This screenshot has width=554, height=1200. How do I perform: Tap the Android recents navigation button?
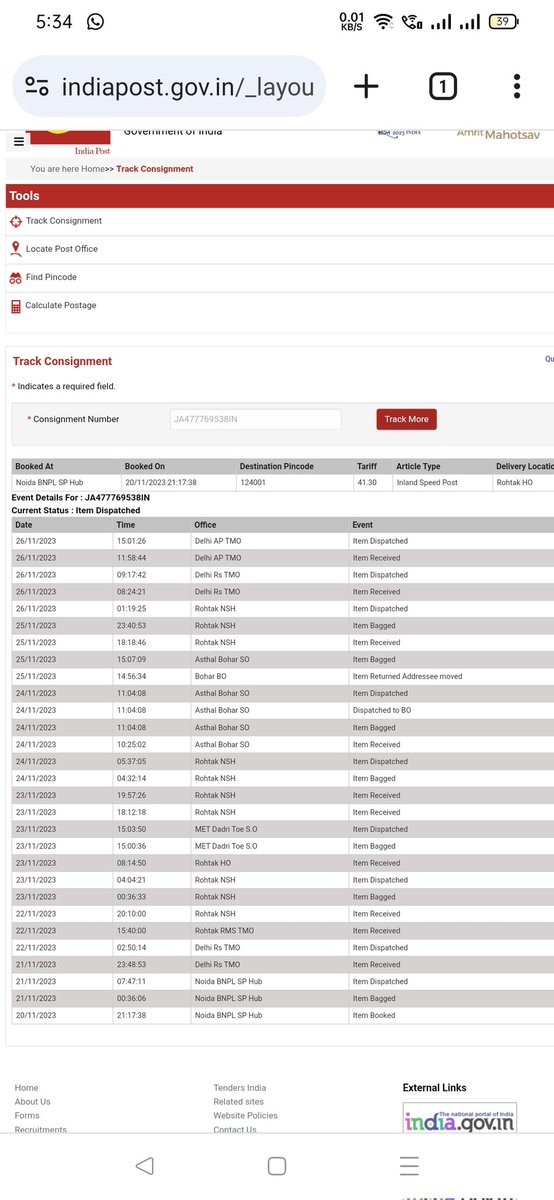point(409,1165)
